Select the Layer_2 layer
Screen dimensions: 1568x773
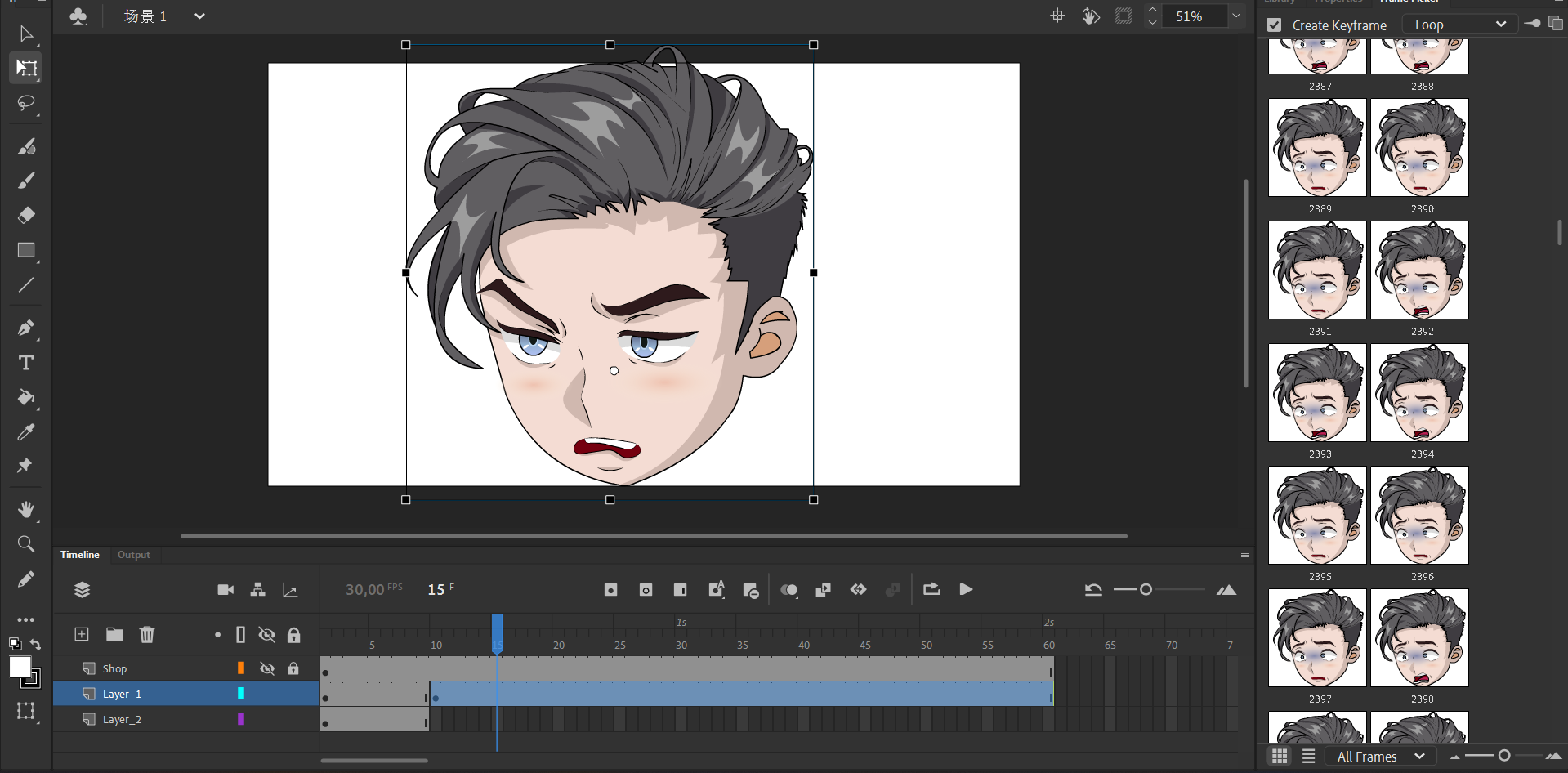[122, 720]
